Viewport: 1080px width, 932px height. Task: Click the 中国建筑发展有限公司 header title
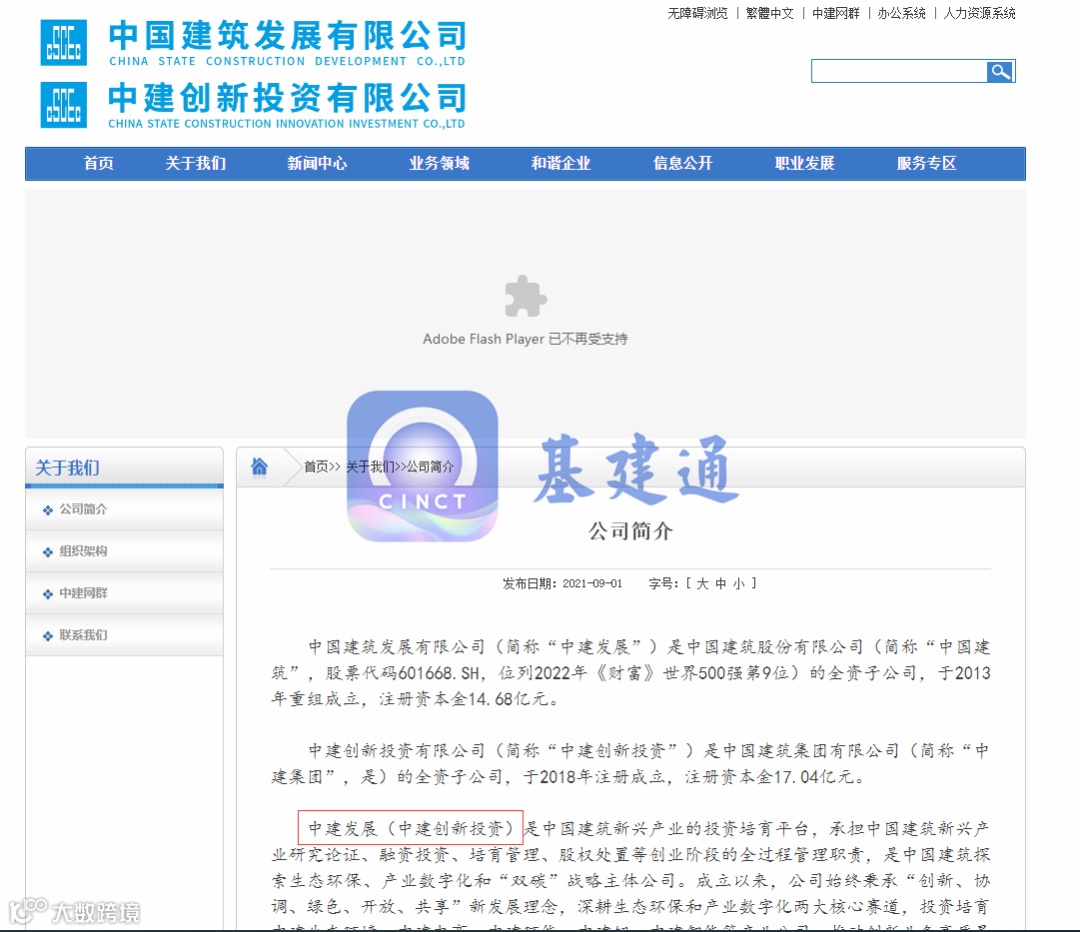click(x=287, y=36)
